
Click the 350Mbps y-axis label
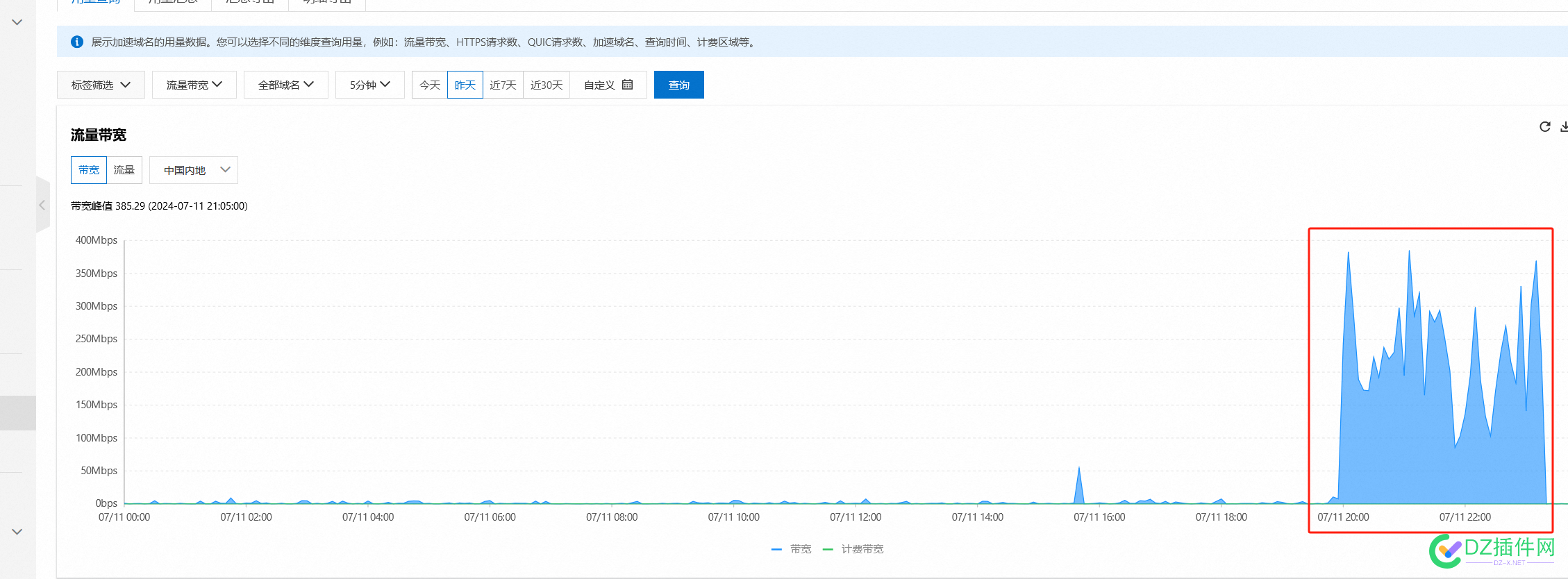[97, 274]
